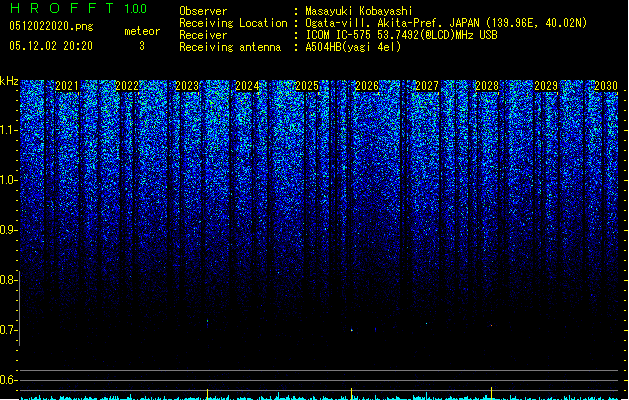Click the middle yellow meteor detection marker
The height and width of the screenshot is (400, 629).
(x=351, y=394)
